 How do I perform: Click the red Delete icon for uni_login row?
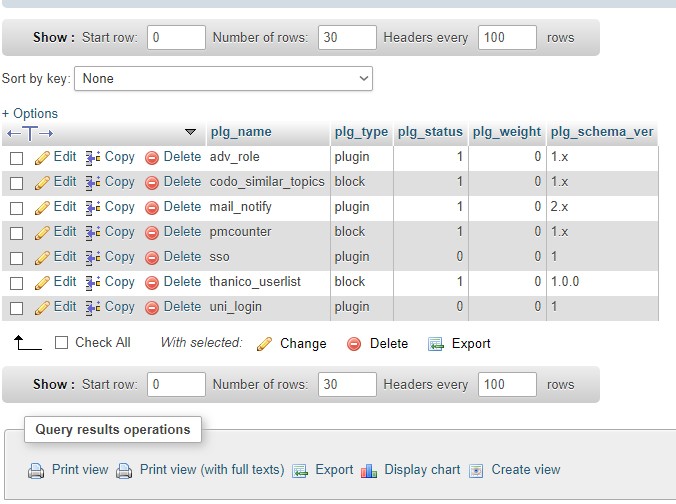(x=152, y=308)
